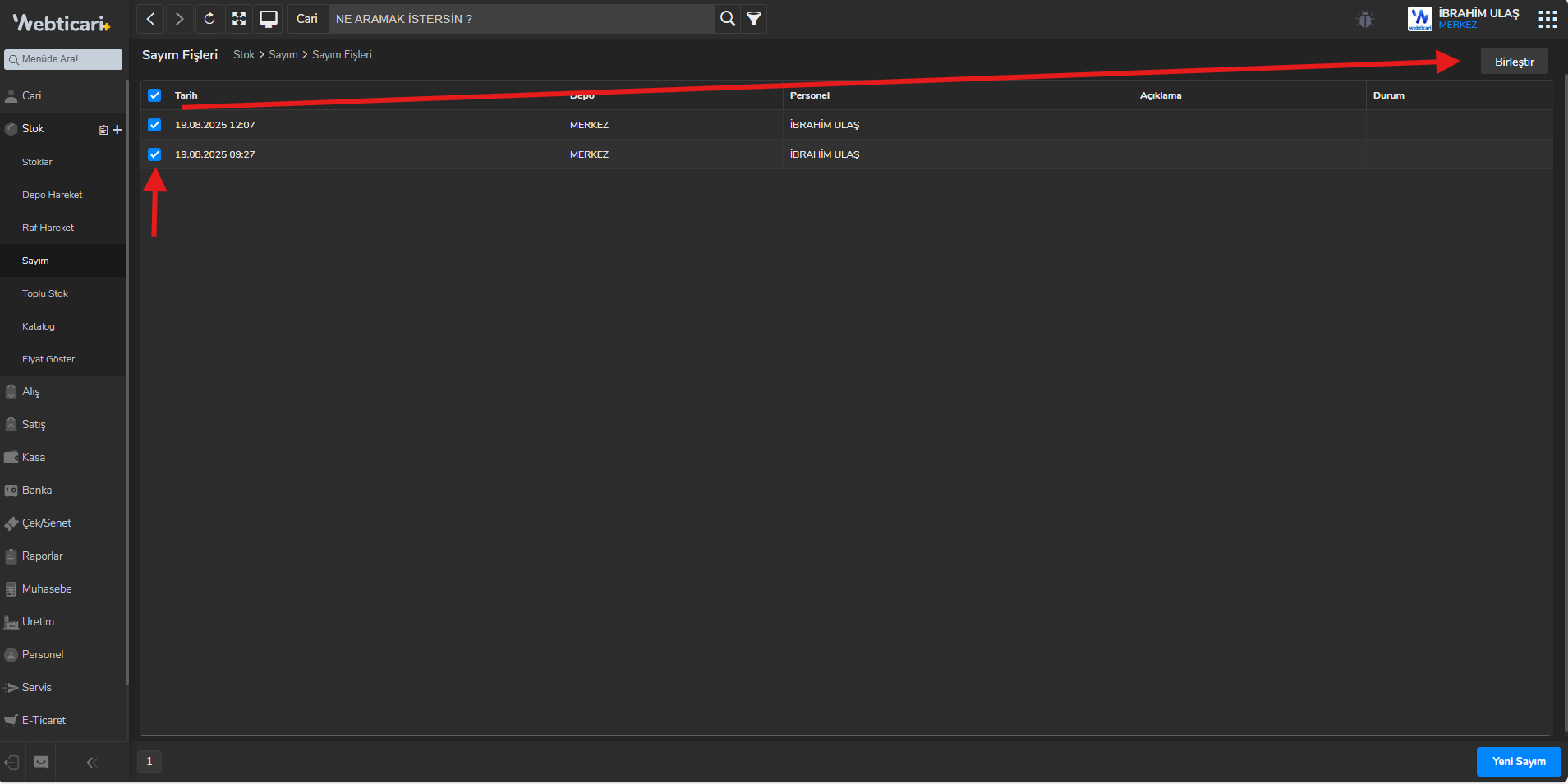Click the magnifier search icon

(727, 19)
